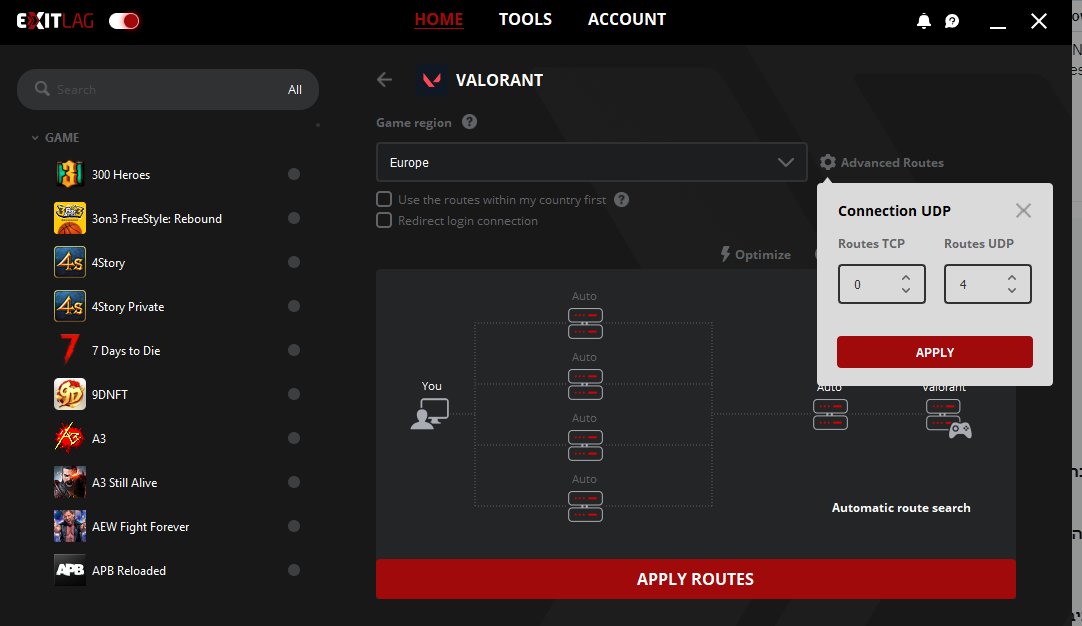This screenshot has height=626, width=1082.
Task: Click the search magnifier icon
Action: [42, 89]
